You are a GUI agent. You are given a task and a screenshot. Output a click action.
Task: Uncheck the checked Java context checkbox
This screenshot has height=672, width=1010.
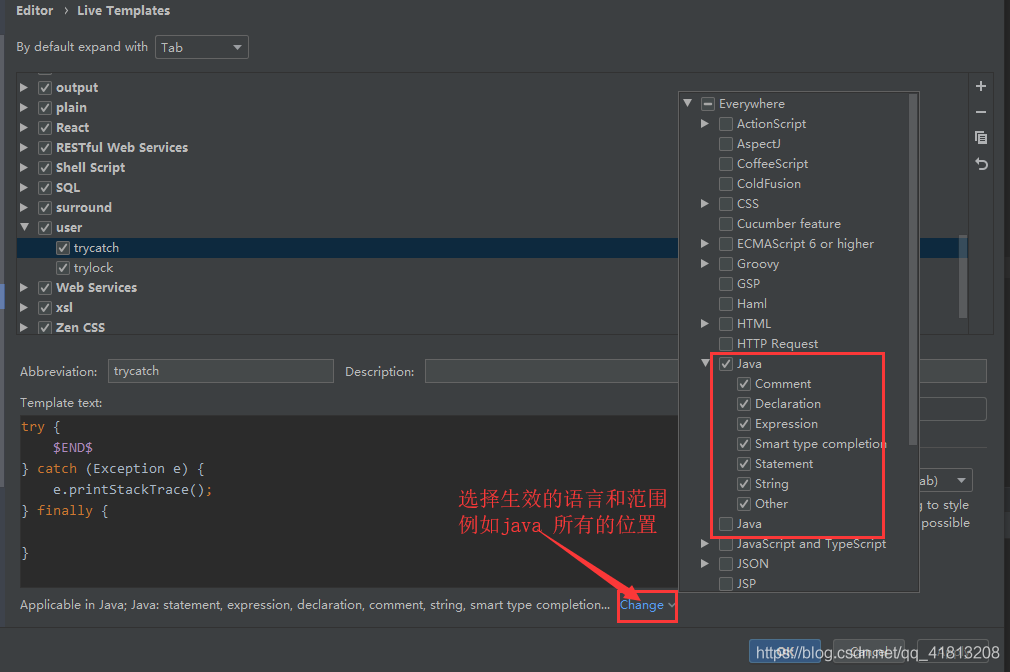(x=726, y=364)
